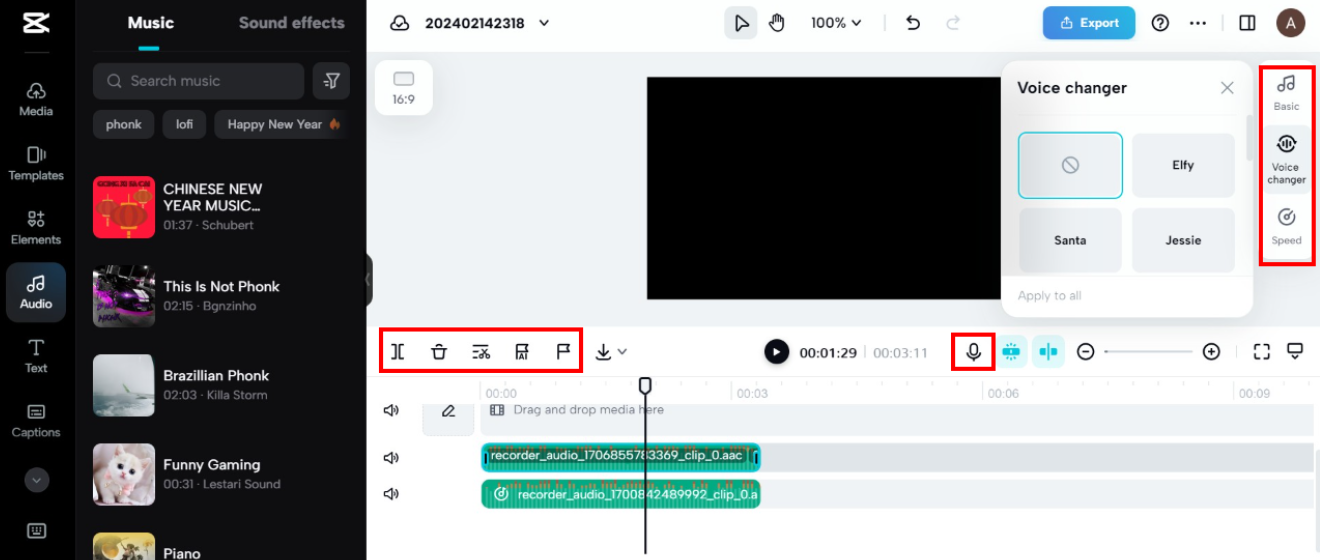The height and width of the screenshot is (560, 1320).
Task: Zoom out the timeline
Action: pos(1086,352)
